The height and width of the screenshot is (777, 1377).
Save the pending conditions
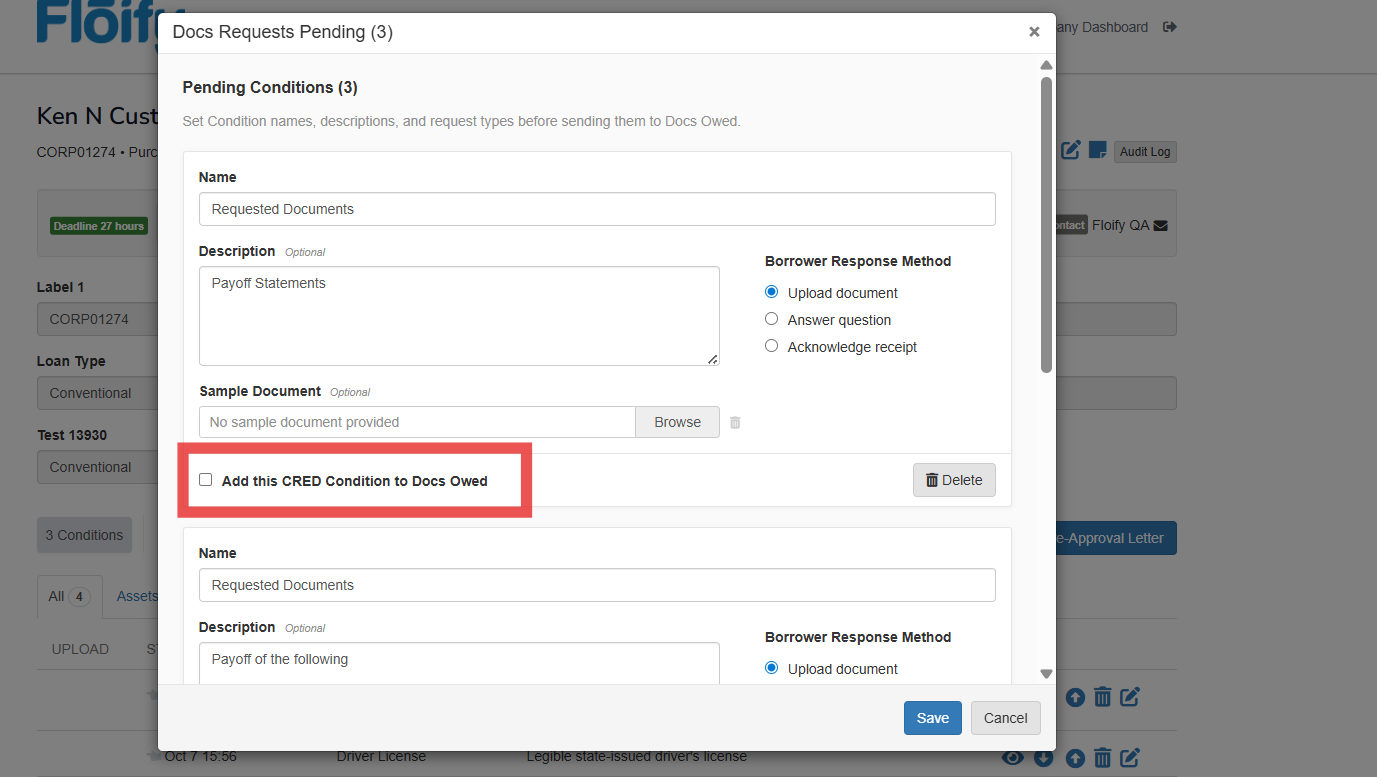point(932,718)
